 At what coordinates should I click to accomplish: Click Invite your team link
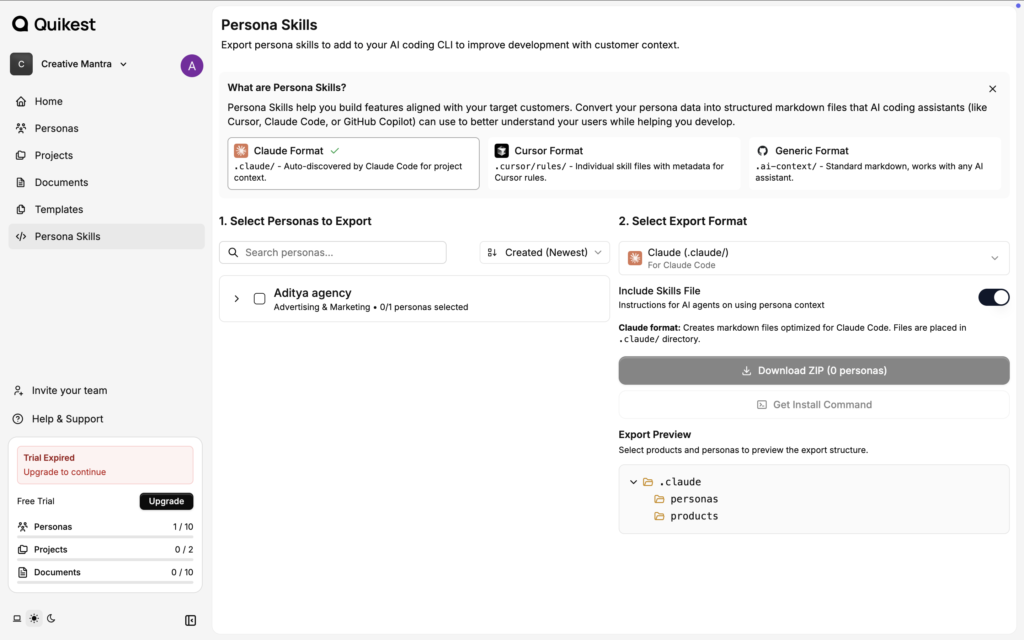click(x=70, y=391)
